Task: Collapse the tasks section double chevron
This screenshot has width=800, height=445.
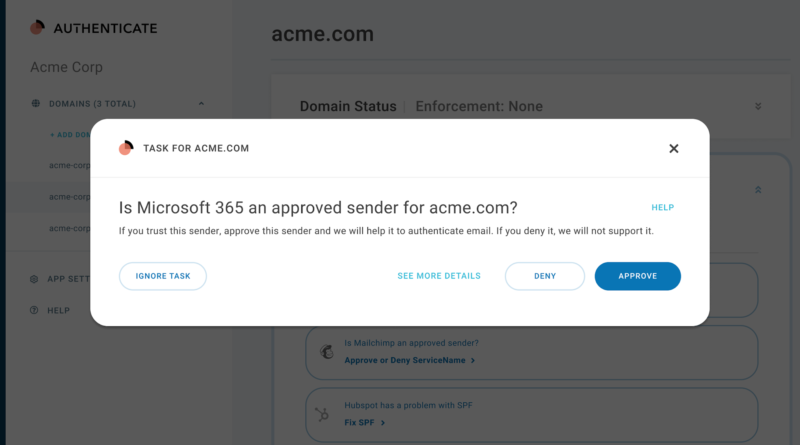Action: 758,190
